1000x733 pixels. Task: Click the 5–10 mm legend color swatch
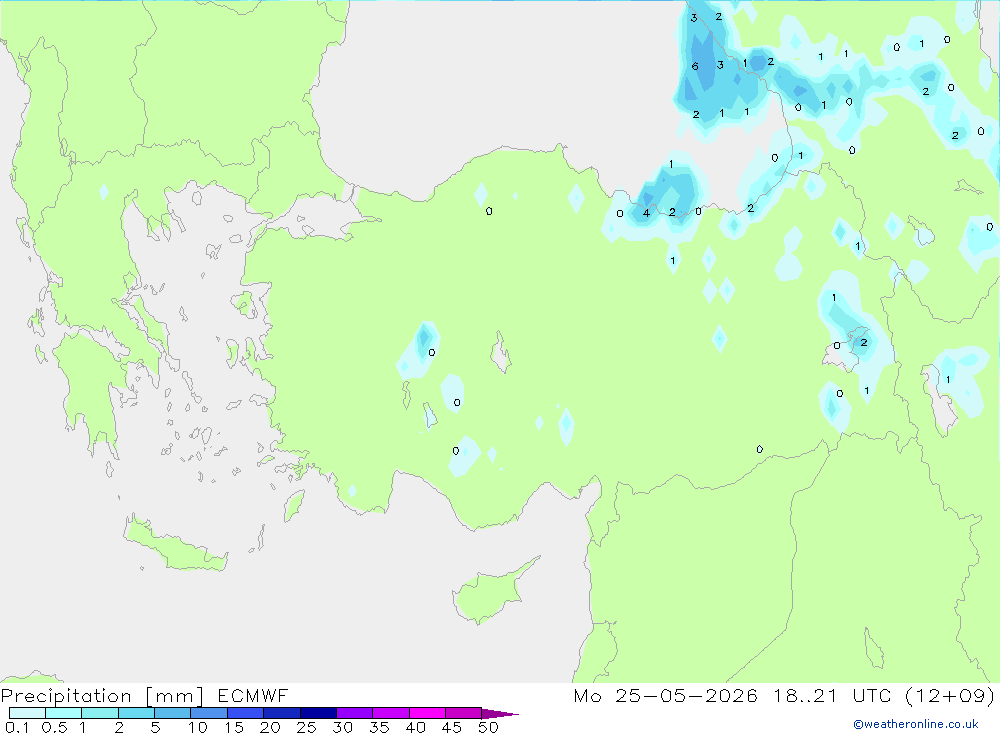[x=172, y=713]
